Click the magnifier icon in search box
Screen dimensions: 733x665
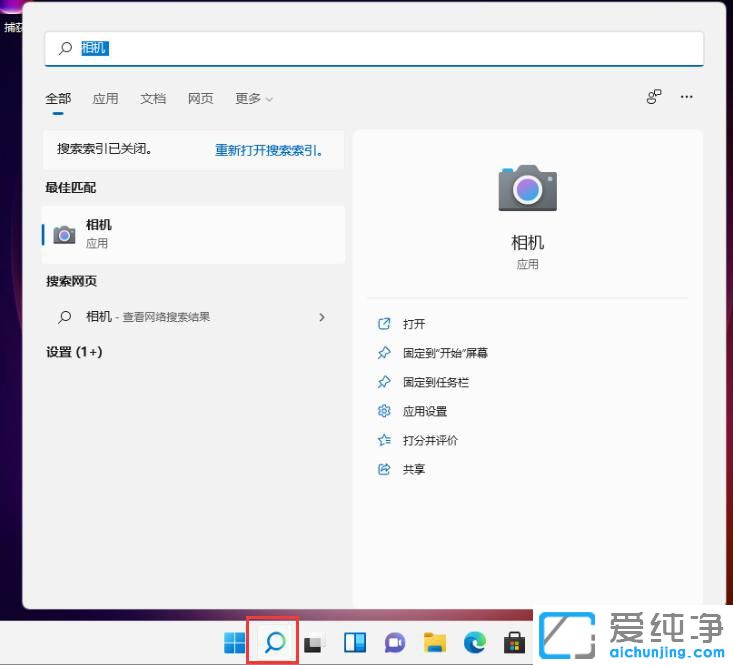65,48
